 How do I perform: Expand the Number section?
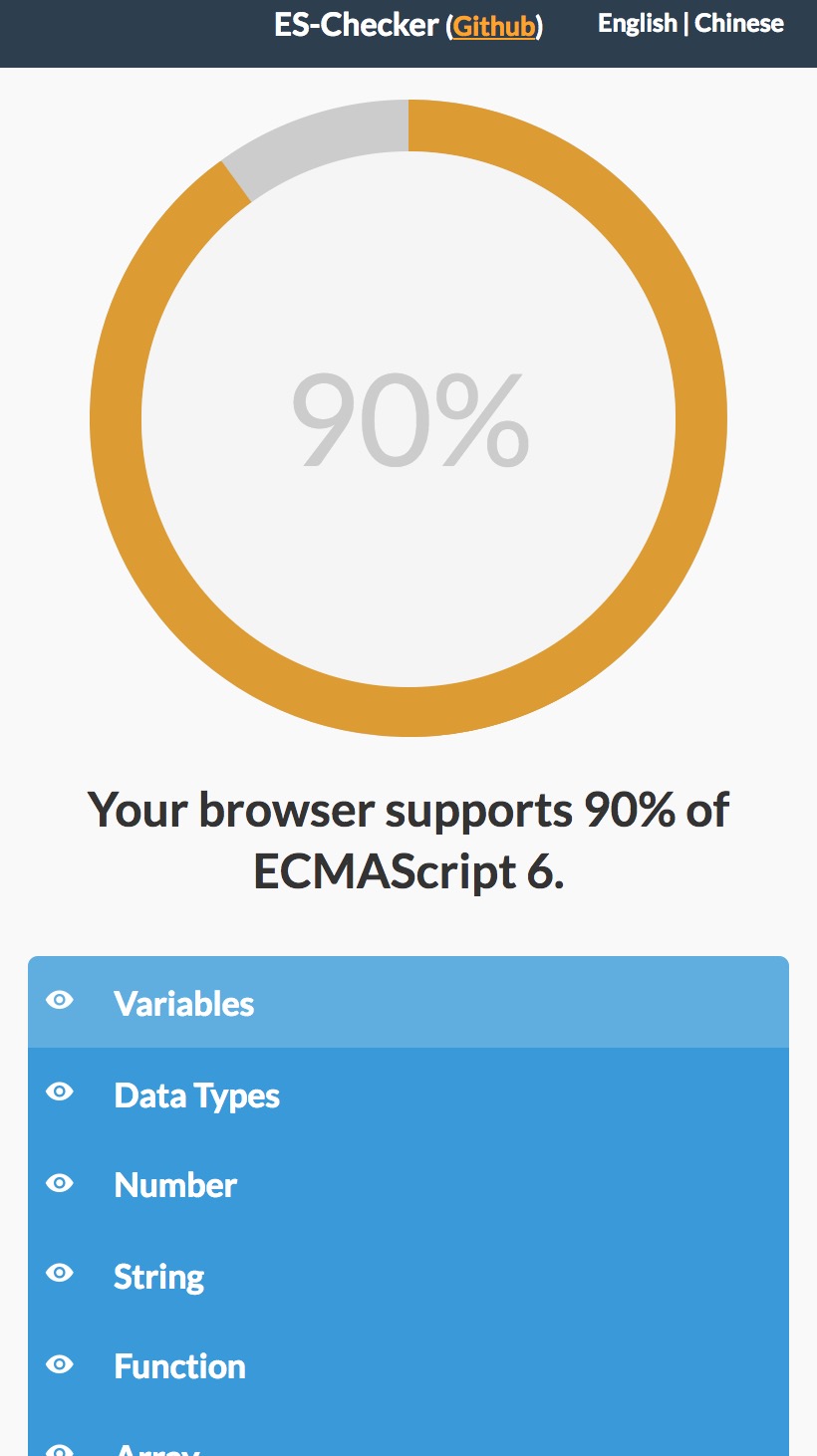pos(175,1185)
